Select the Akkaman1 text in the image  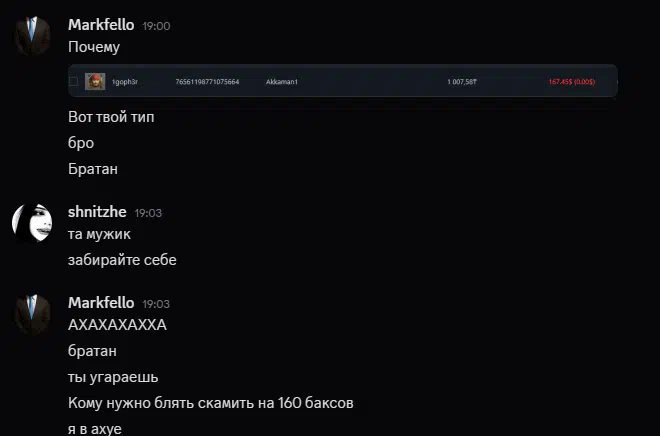(x=282, y=82)
